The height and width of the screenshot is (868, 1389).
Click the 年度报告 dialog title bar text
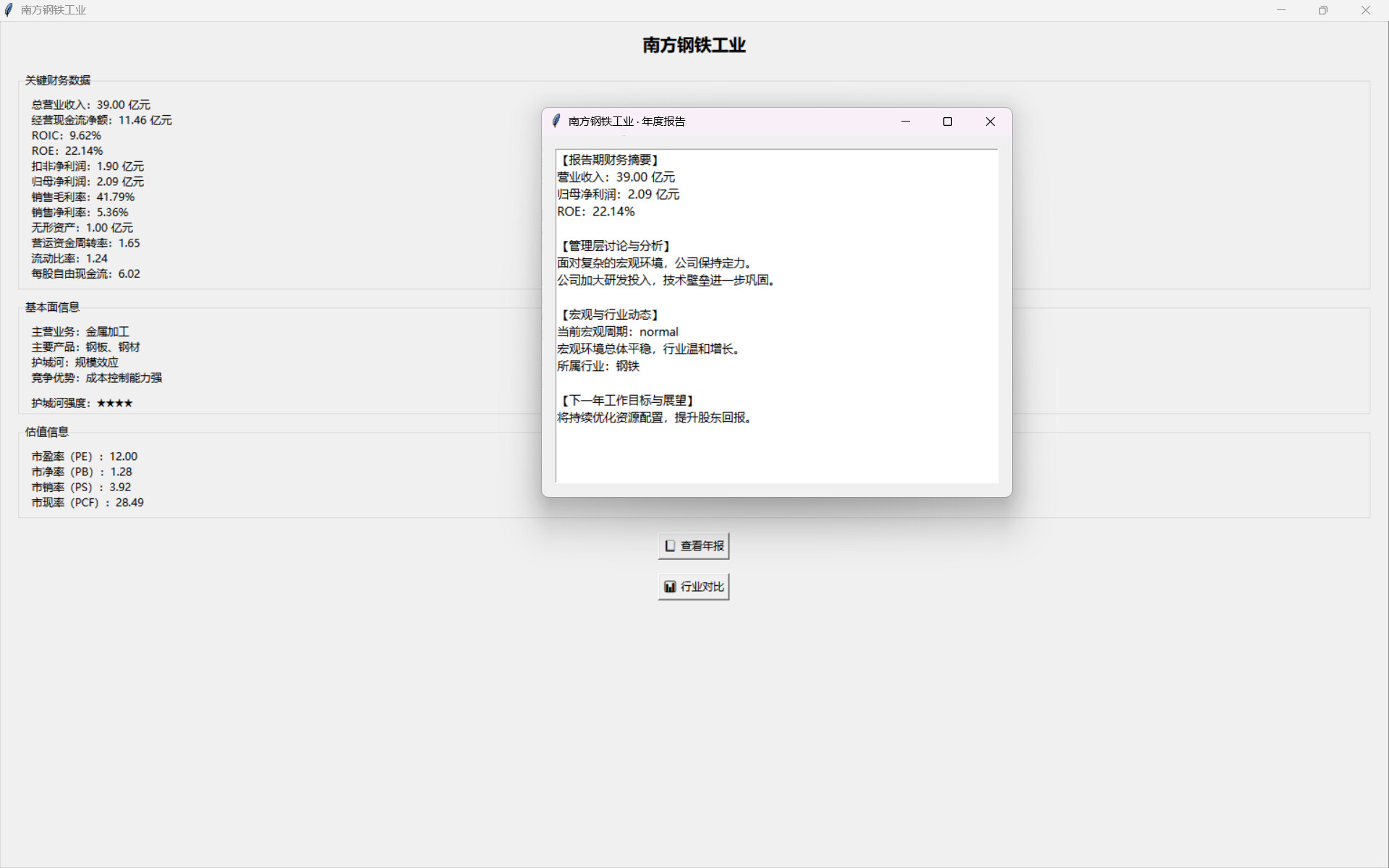pyautogui.click(x=626, y=122)
